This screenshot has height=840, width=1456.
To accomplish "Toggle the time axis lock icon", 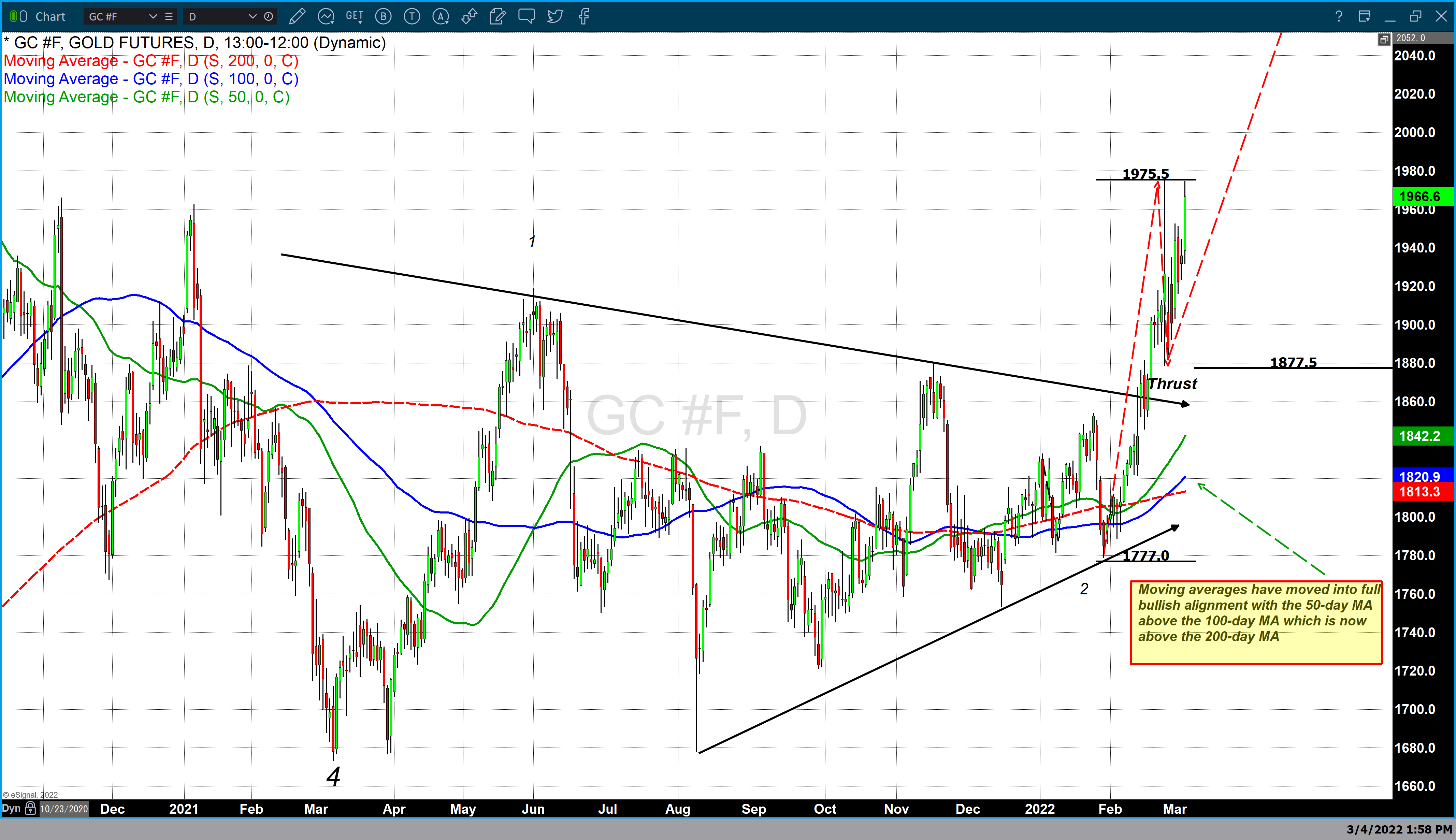I will tap(31, 808).
